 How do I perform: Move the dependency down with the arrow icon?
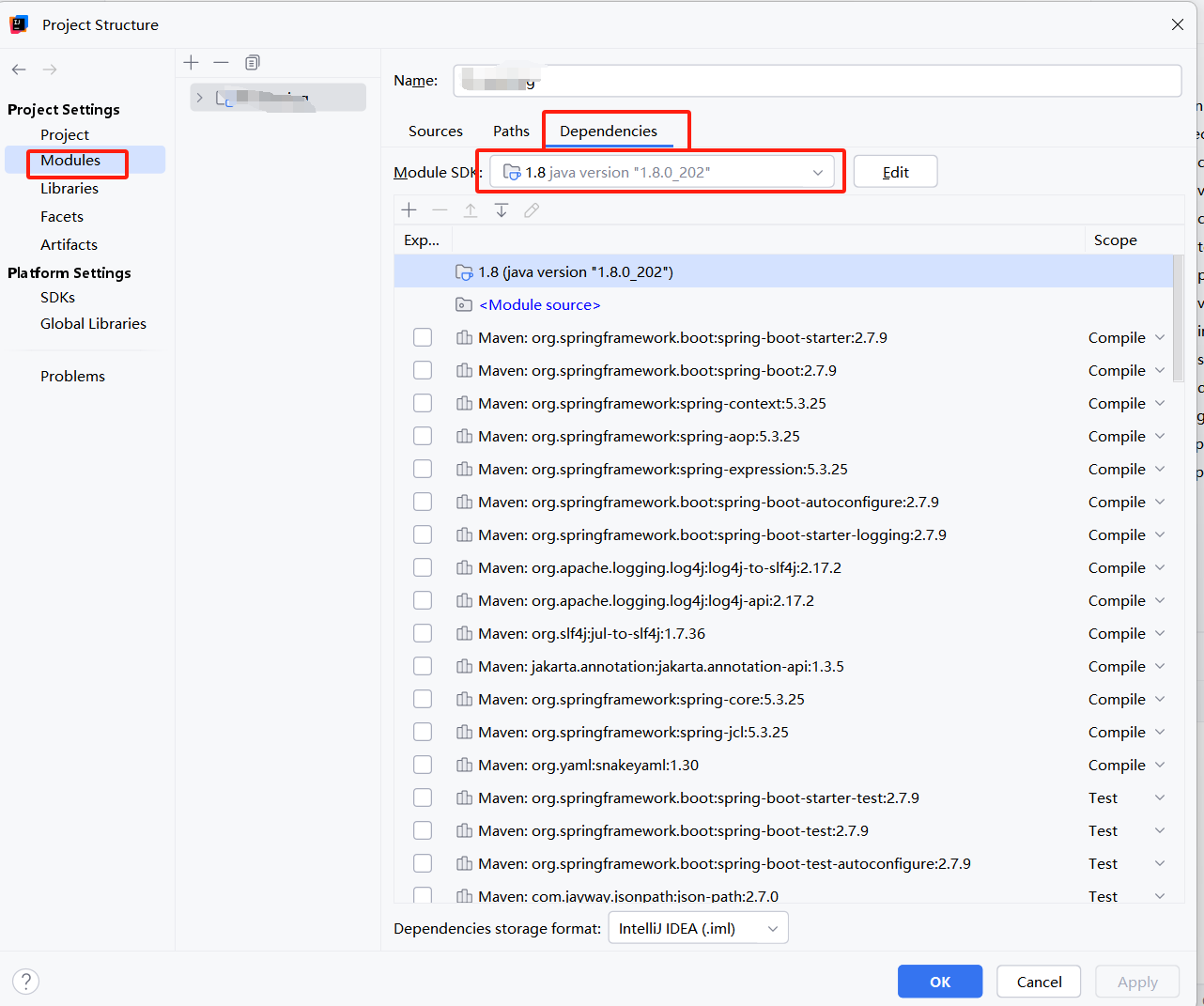point(502,209)
